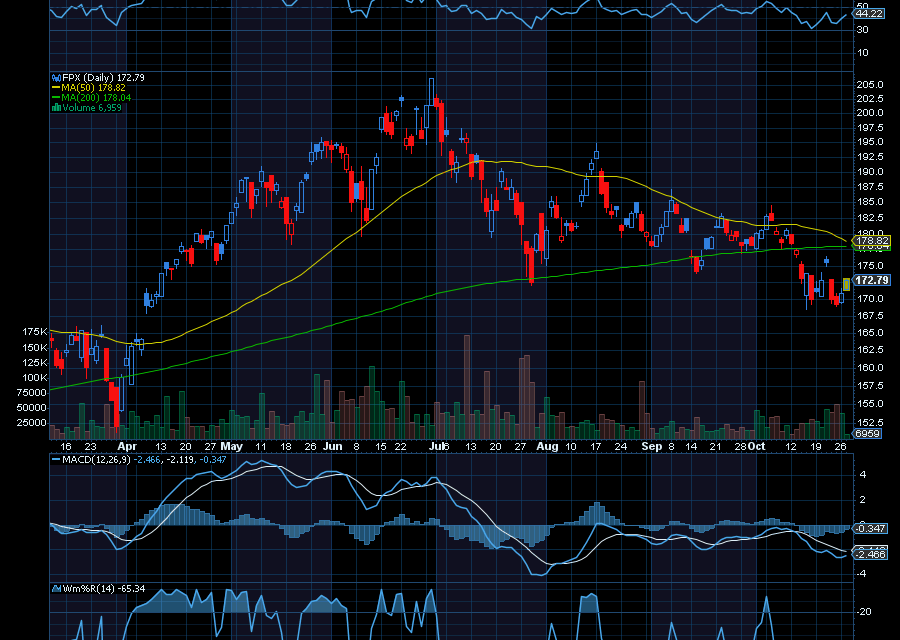Click the Sep date axis label
Screen dimensions: 900x640
pos(651,447)
